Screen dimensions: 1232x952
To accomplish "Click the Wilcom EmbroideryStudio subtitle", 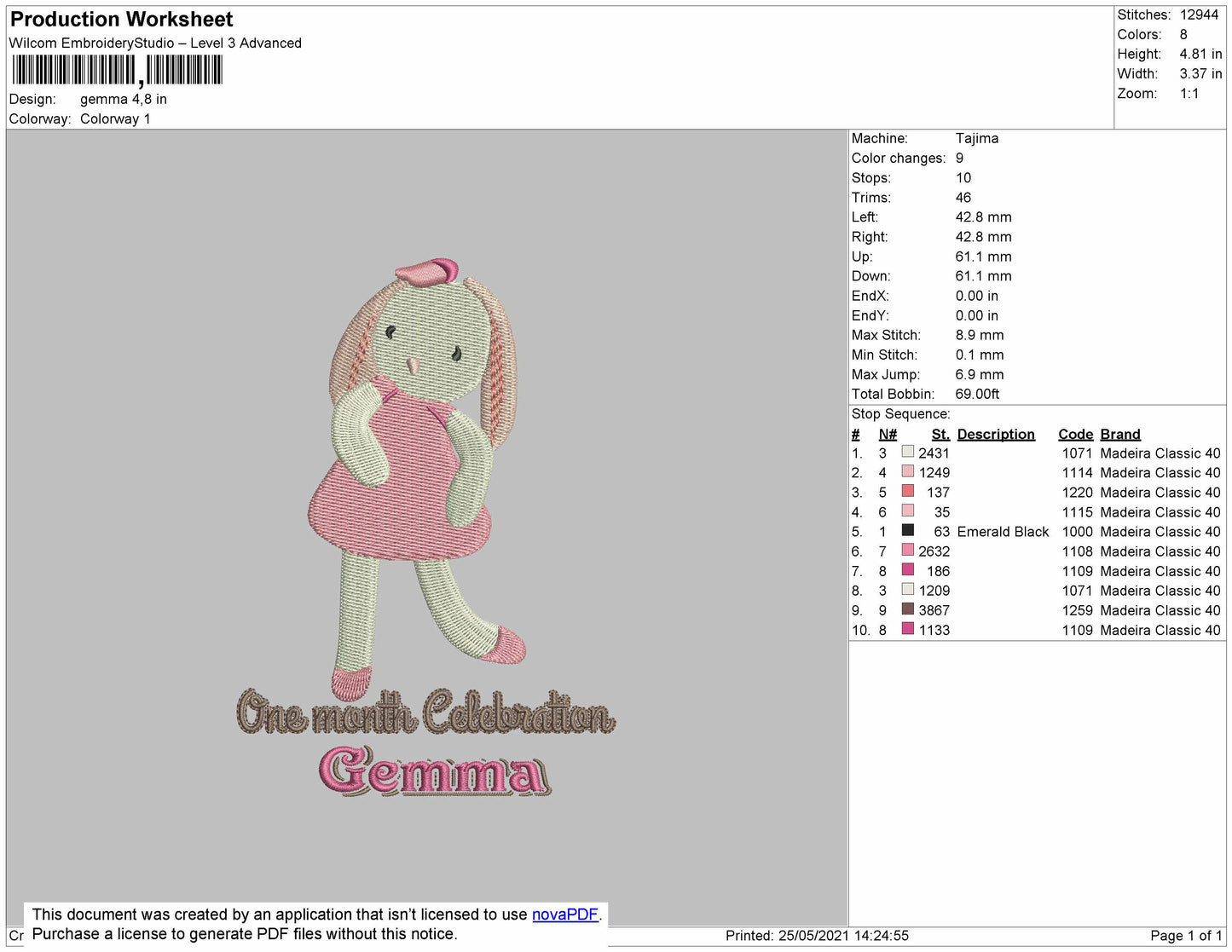I will click(155, 43).
